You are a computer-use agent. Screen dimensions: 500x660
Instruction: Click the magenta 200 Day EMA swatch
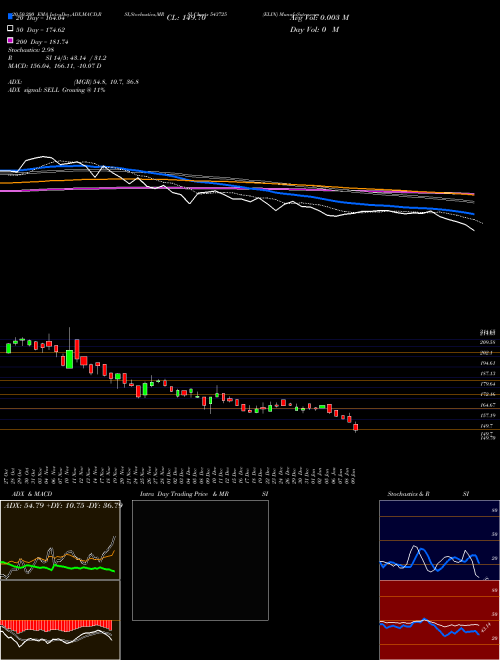[10, 41]
